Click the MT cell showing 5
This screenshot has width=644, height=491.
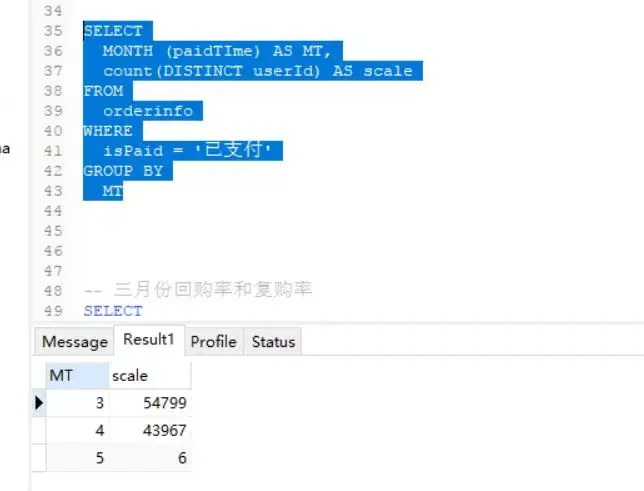tap(77, 458)
